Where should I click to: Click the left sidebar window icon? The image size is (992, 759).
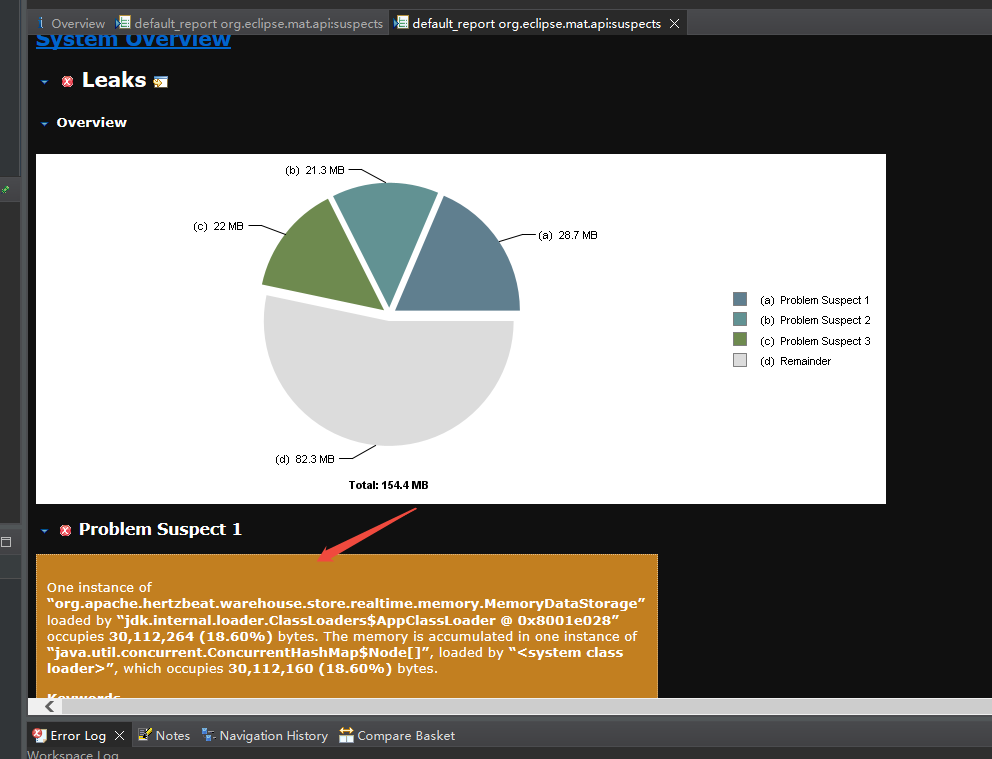click(x=6, y=542)
